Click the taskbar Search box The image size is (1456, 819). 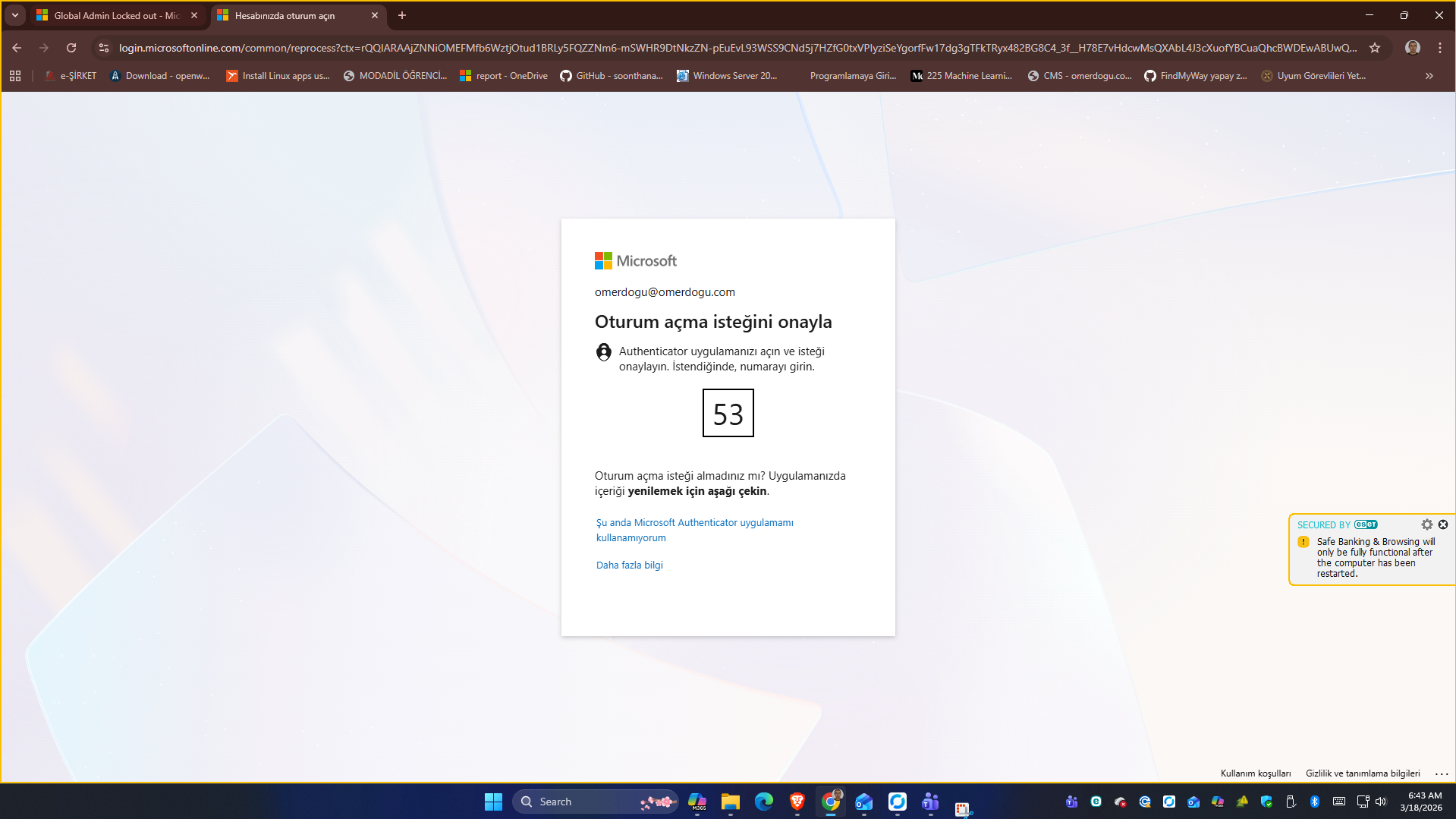[595, 802]
